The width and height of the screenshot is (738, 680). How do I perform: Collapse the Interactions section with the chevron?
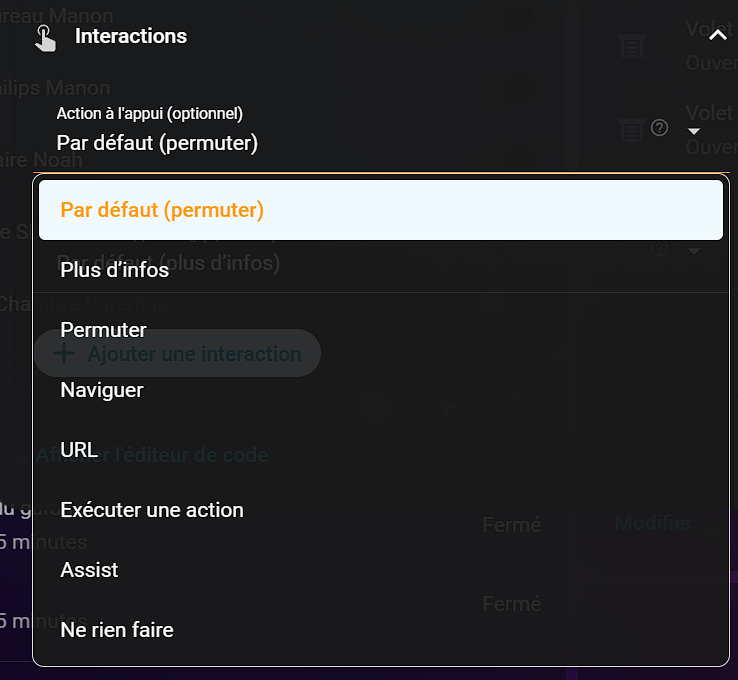point(717,36)
